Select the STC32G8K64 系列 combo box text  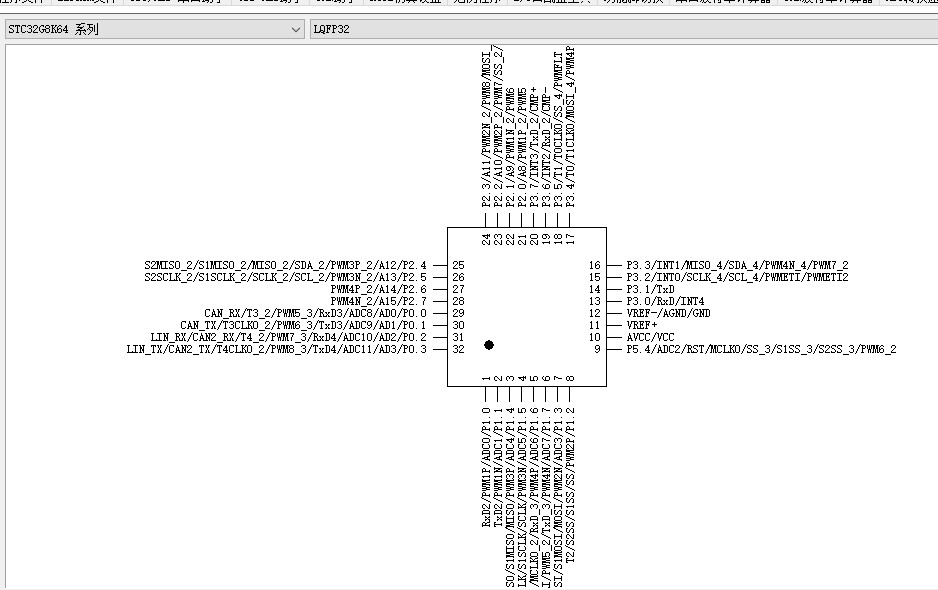(x=53, y=29)
